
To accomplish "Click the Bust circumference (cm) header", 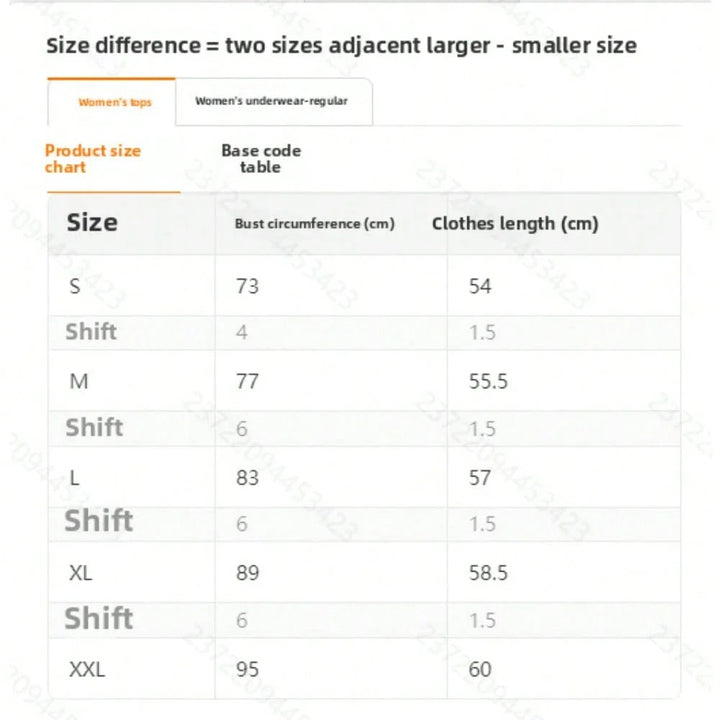I will [315, 224].
